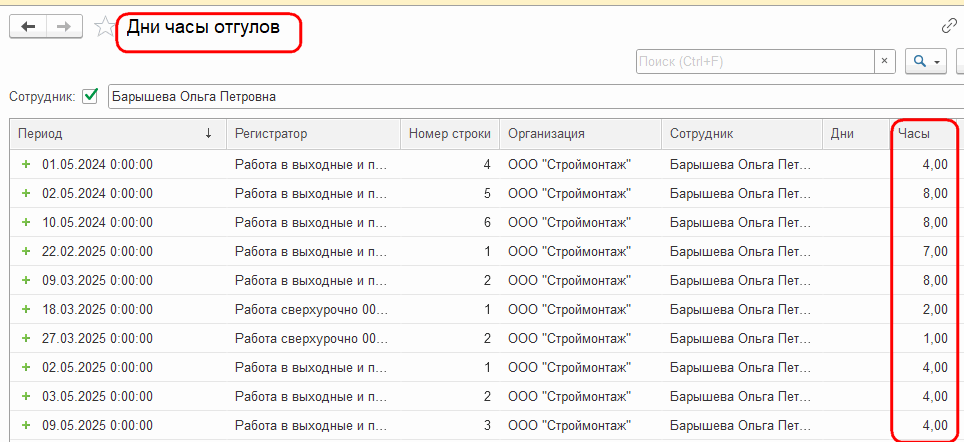The width and height of the screenshot is (964, 442).
Task: Sort by the Часы column header
Action: point(922,134)
